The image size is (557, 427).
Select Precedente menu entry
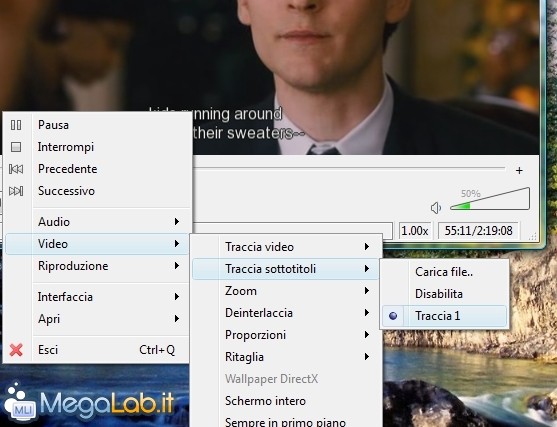click(97, 169)
